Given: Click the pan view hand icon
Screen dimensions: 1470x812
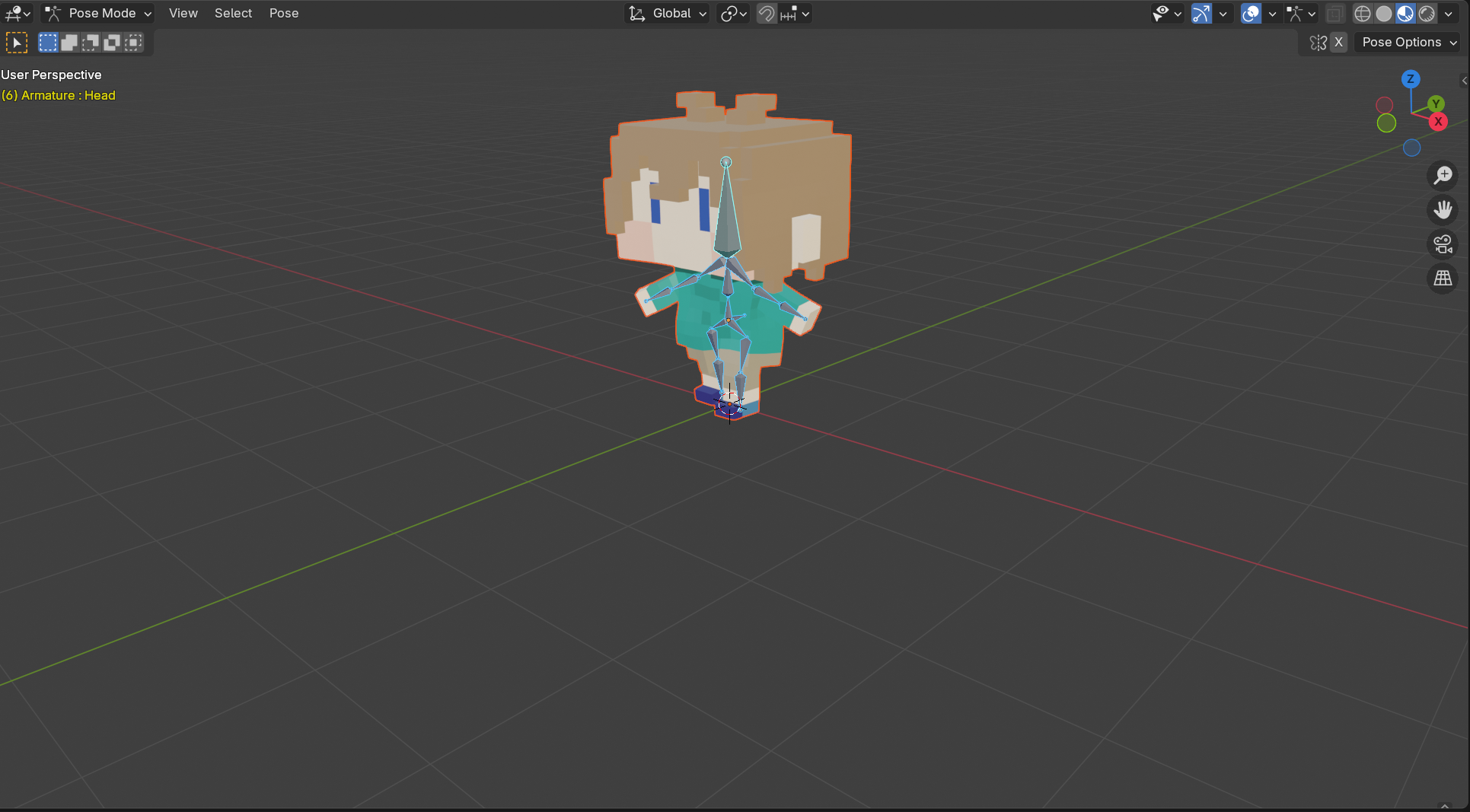Looking at the screenshot, I should click(x=1443, y=209).
